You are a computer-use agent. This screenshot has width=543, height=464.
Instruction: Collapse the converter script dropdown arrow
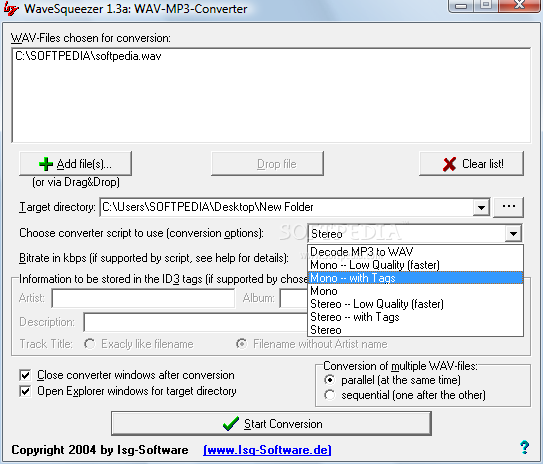pyautogui.click(x=513, y=234)
